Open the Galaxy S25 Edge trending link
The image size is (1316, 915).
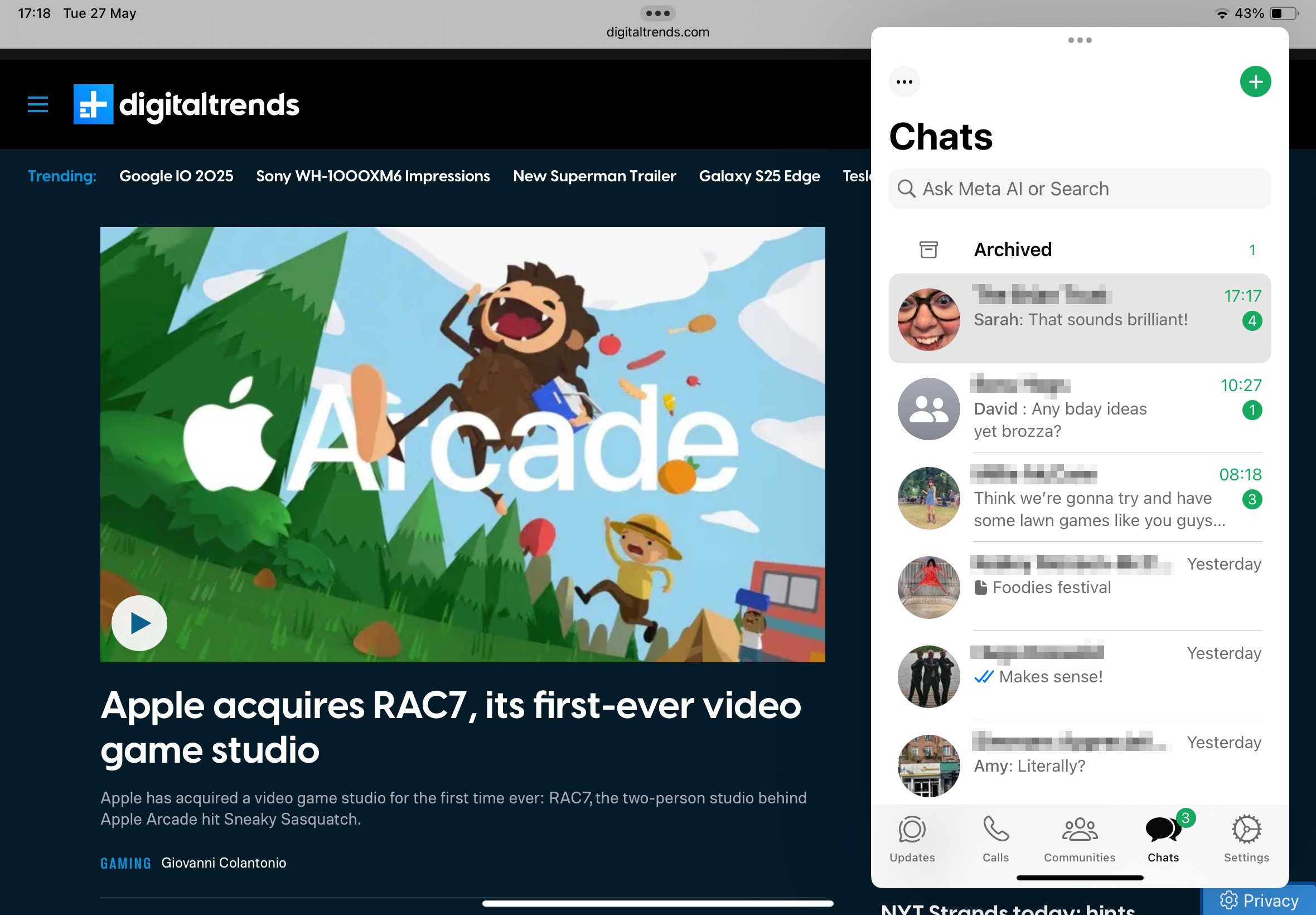point(758,176)
